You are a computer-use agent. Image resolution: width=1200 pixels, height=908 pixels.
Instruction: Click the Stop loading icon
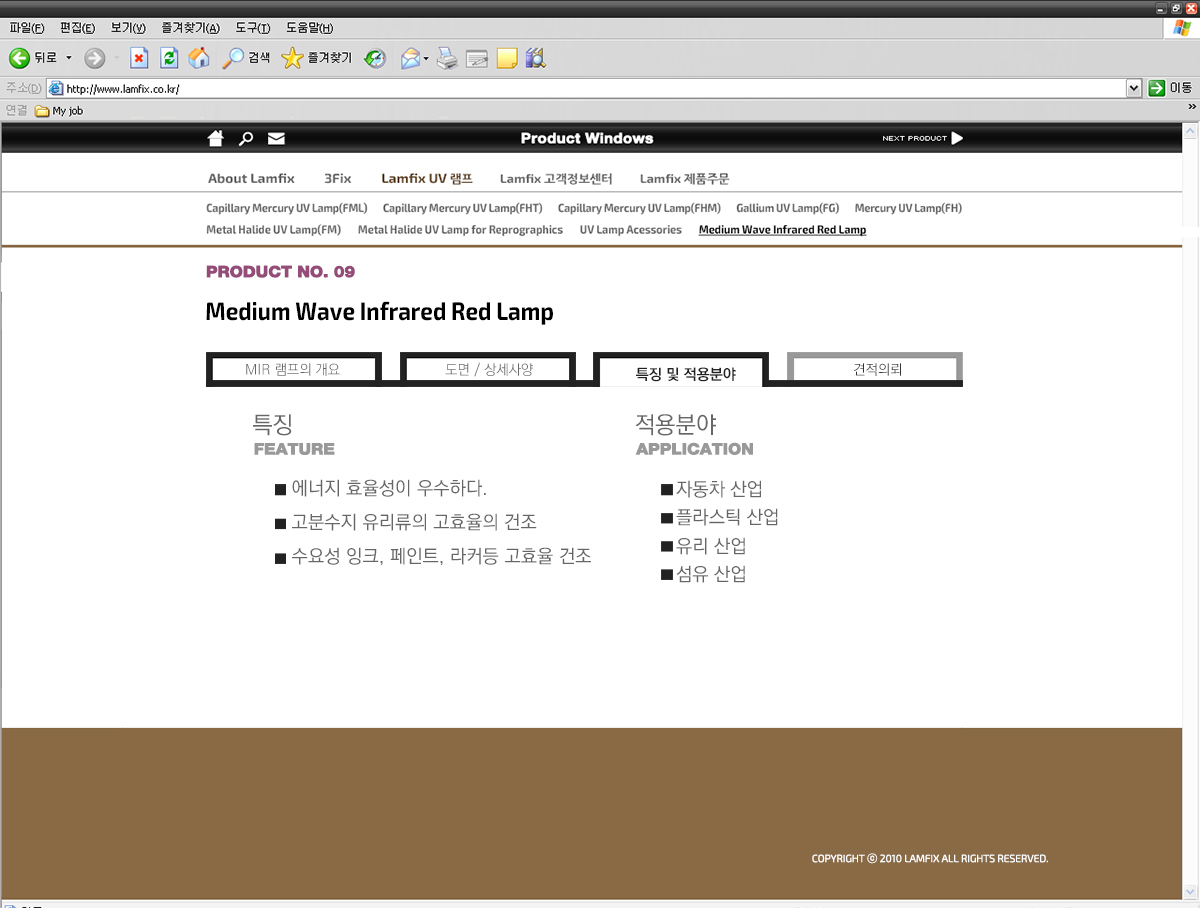click(x=140, y=58)
